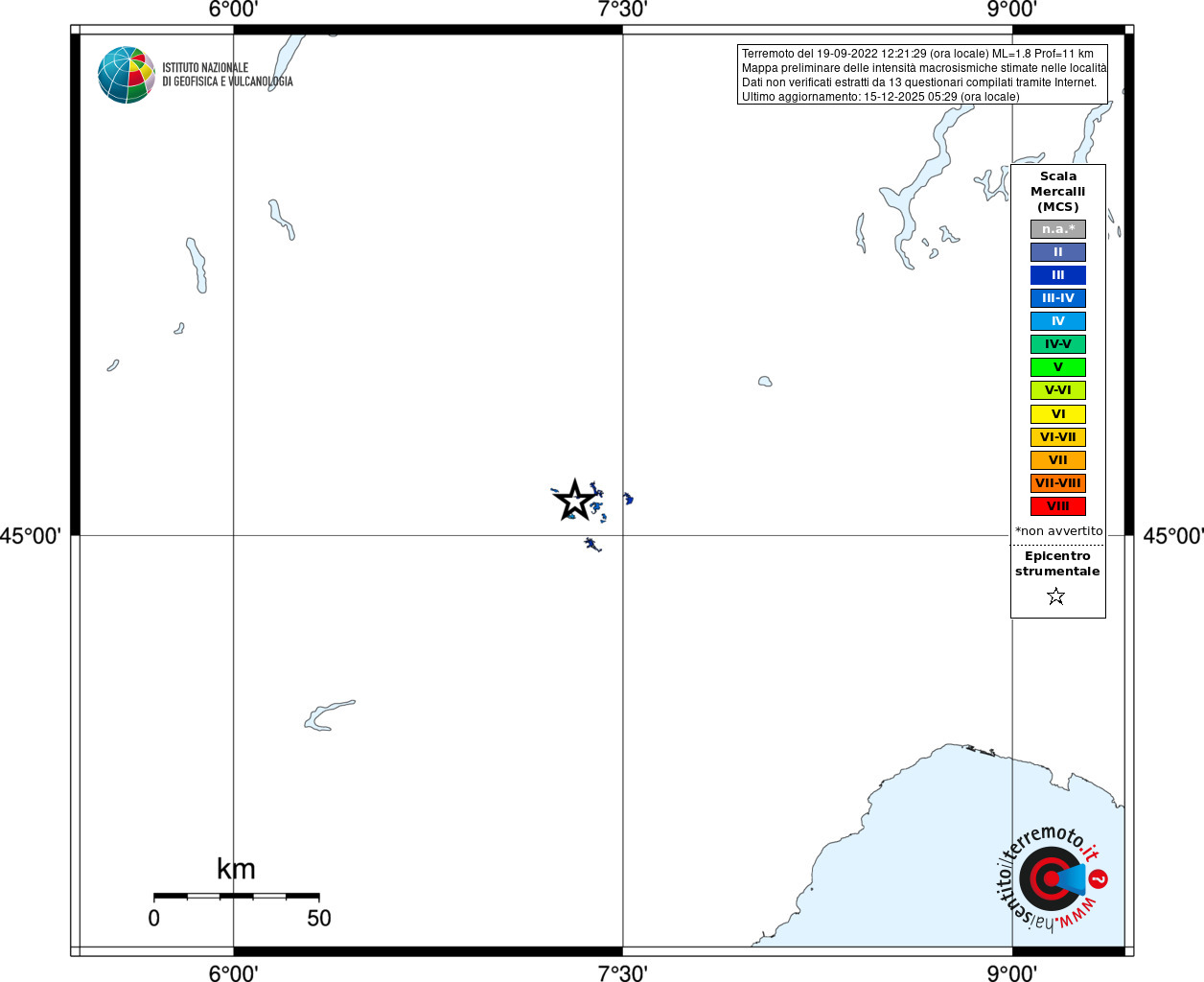This screenshot has width=1204, height=982.
Task: Click the Istituto Nazionale di Geofisica text
Action: pyautogui.click(x=227, y=75)
